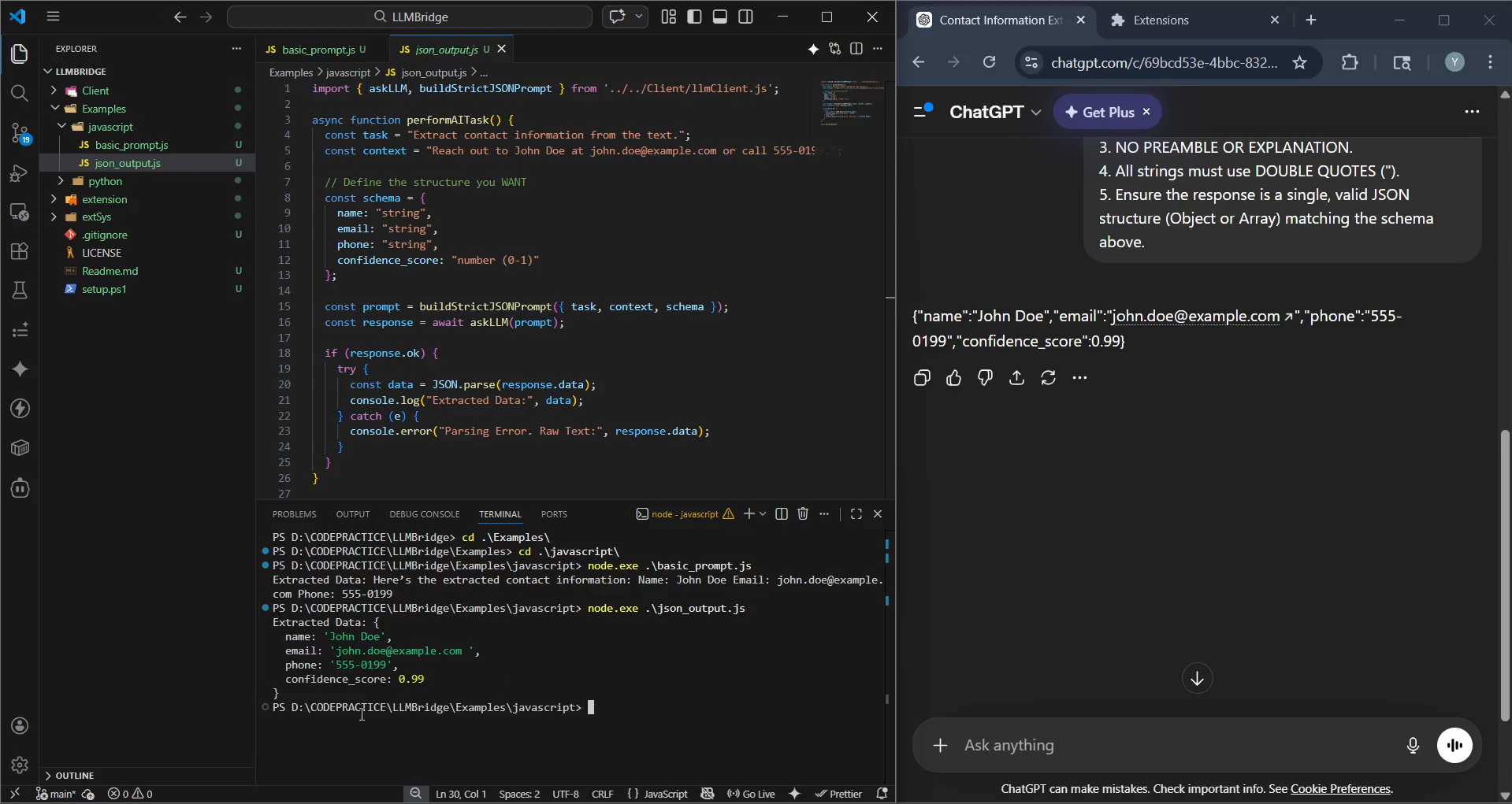The width and height of the screenshot is (1512, 804).
Task: Copy the ChatGPT response with copy icon
Action: tap(922, 378)
